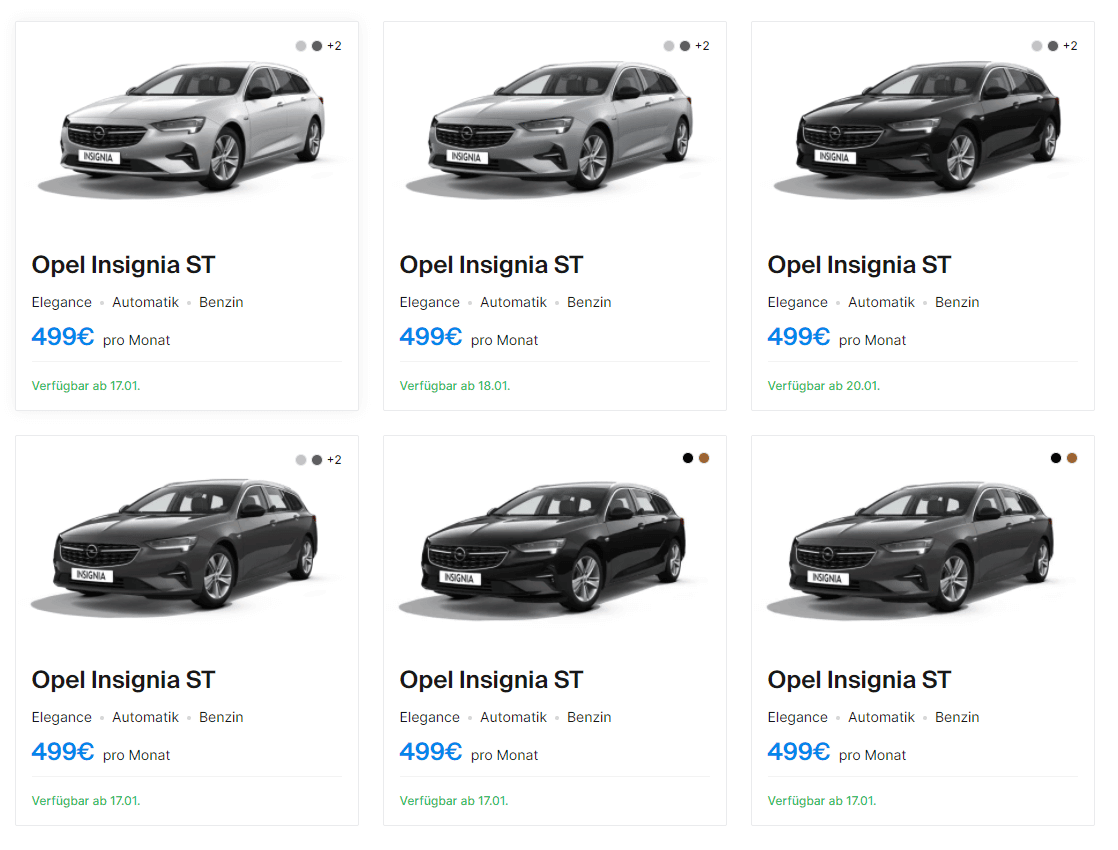
Task: Click Automatik label in the 18.01 card
Action: pos(513,302)
